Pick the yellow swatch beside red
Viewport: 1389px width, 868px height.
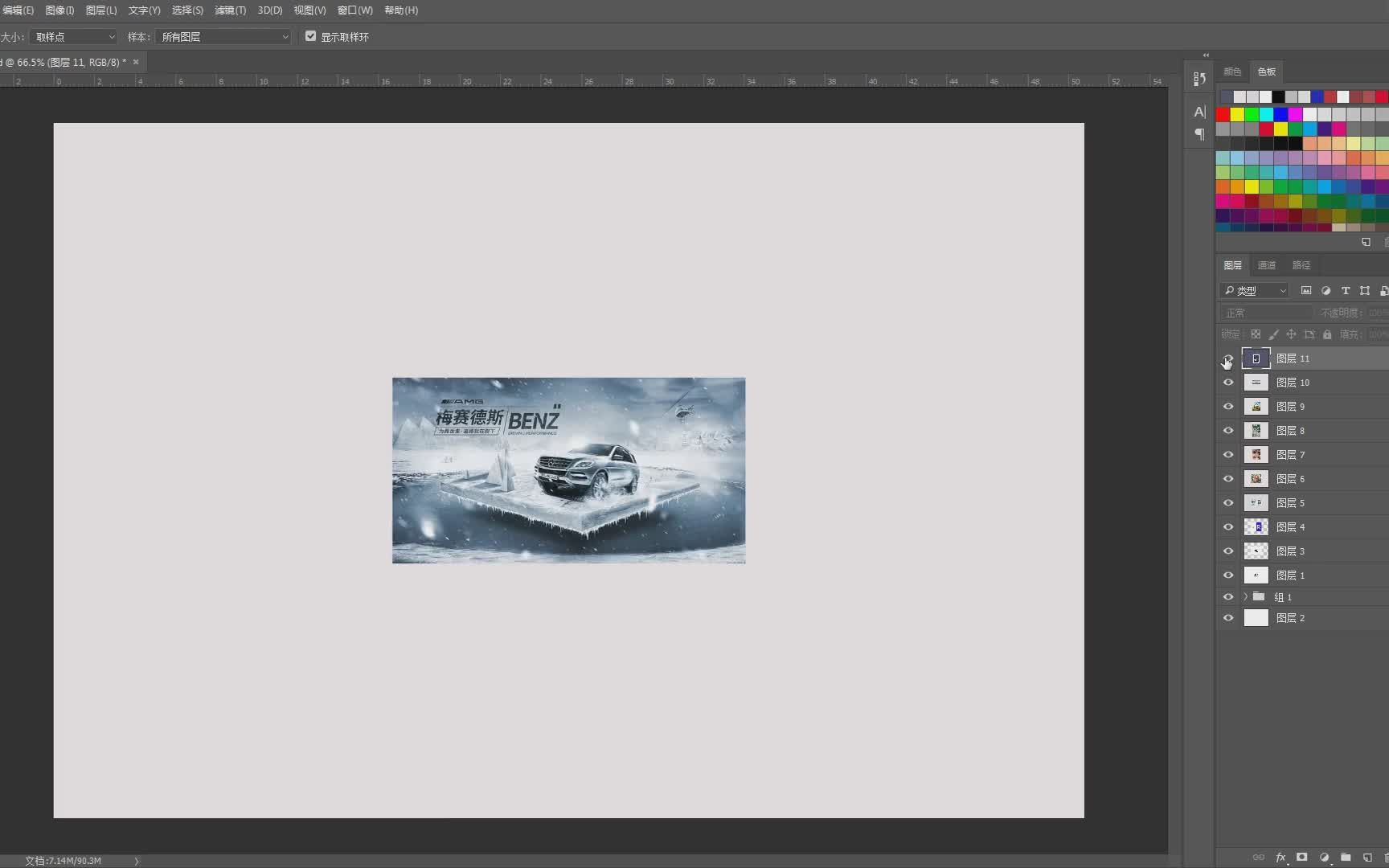pyautogui.click(x=1237, y=114)
